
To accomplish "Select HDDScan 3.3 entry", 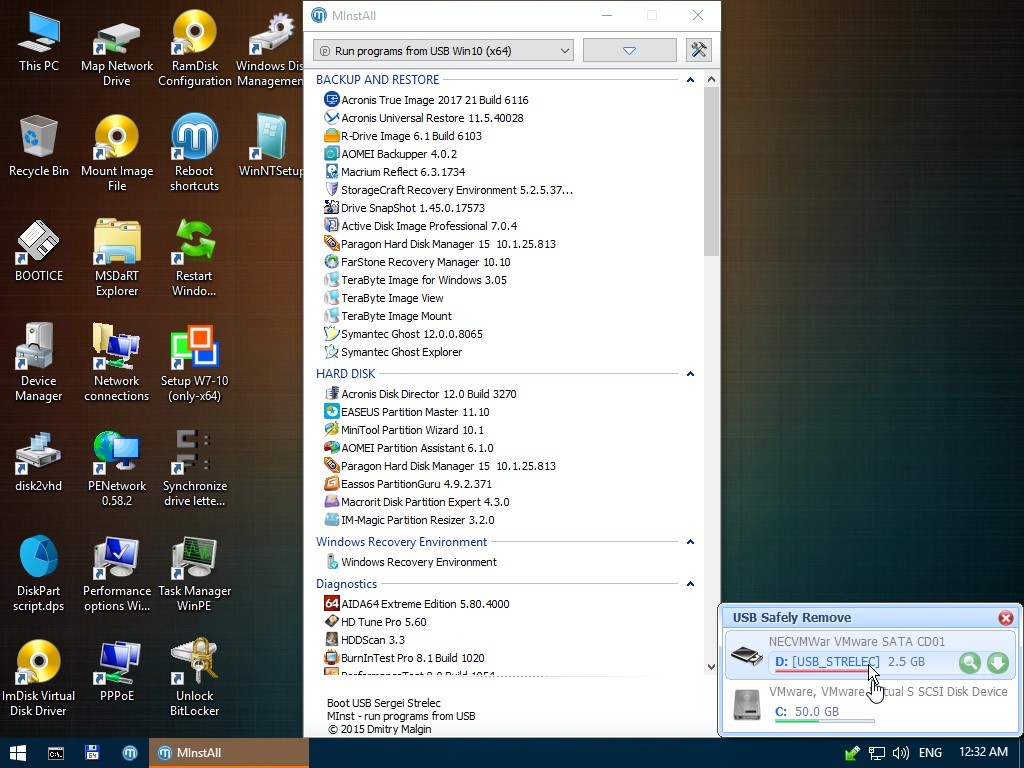I will 365,640.
